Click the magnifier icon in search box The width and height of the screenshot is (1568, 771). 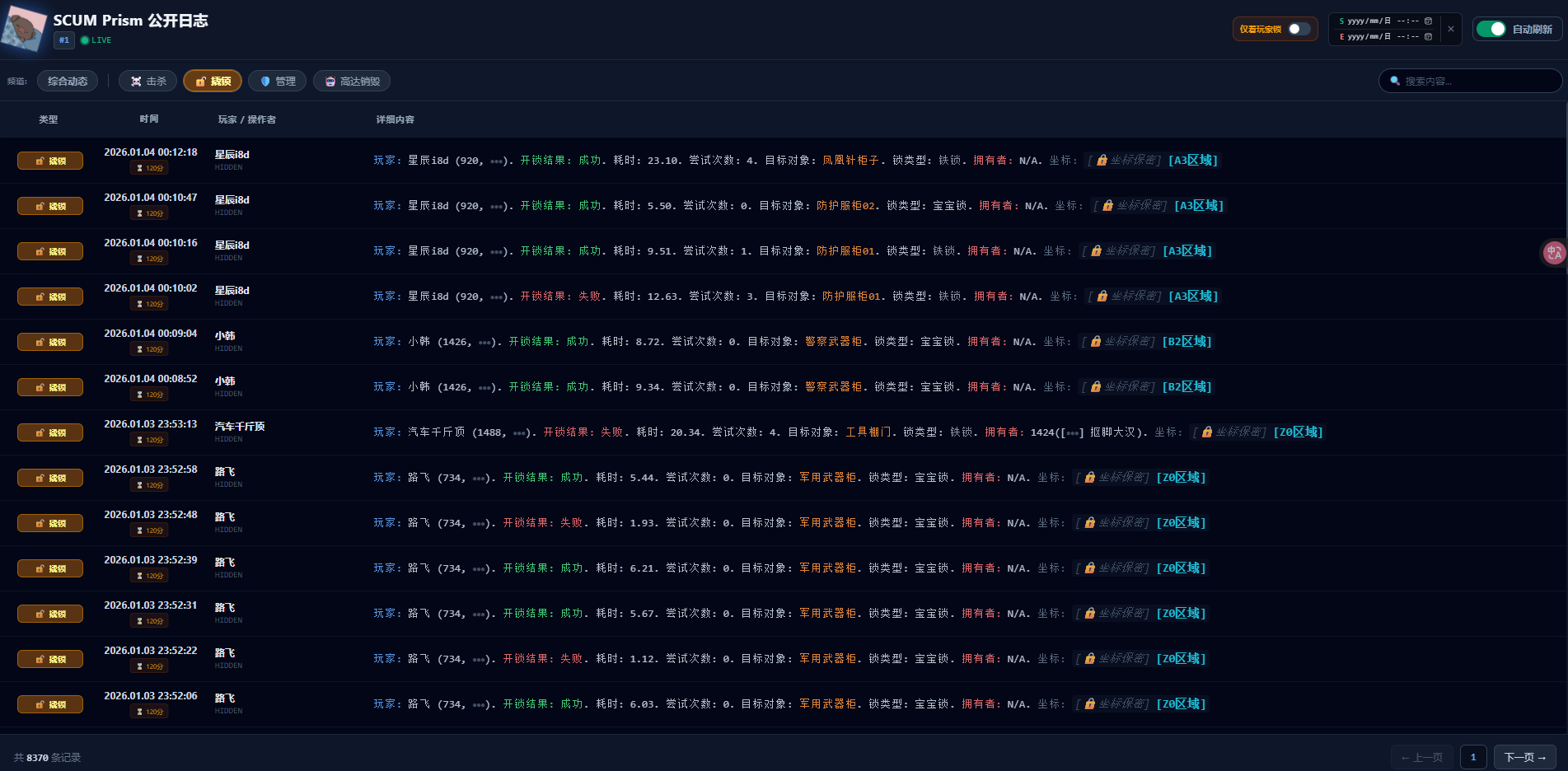pos(1393,81)
